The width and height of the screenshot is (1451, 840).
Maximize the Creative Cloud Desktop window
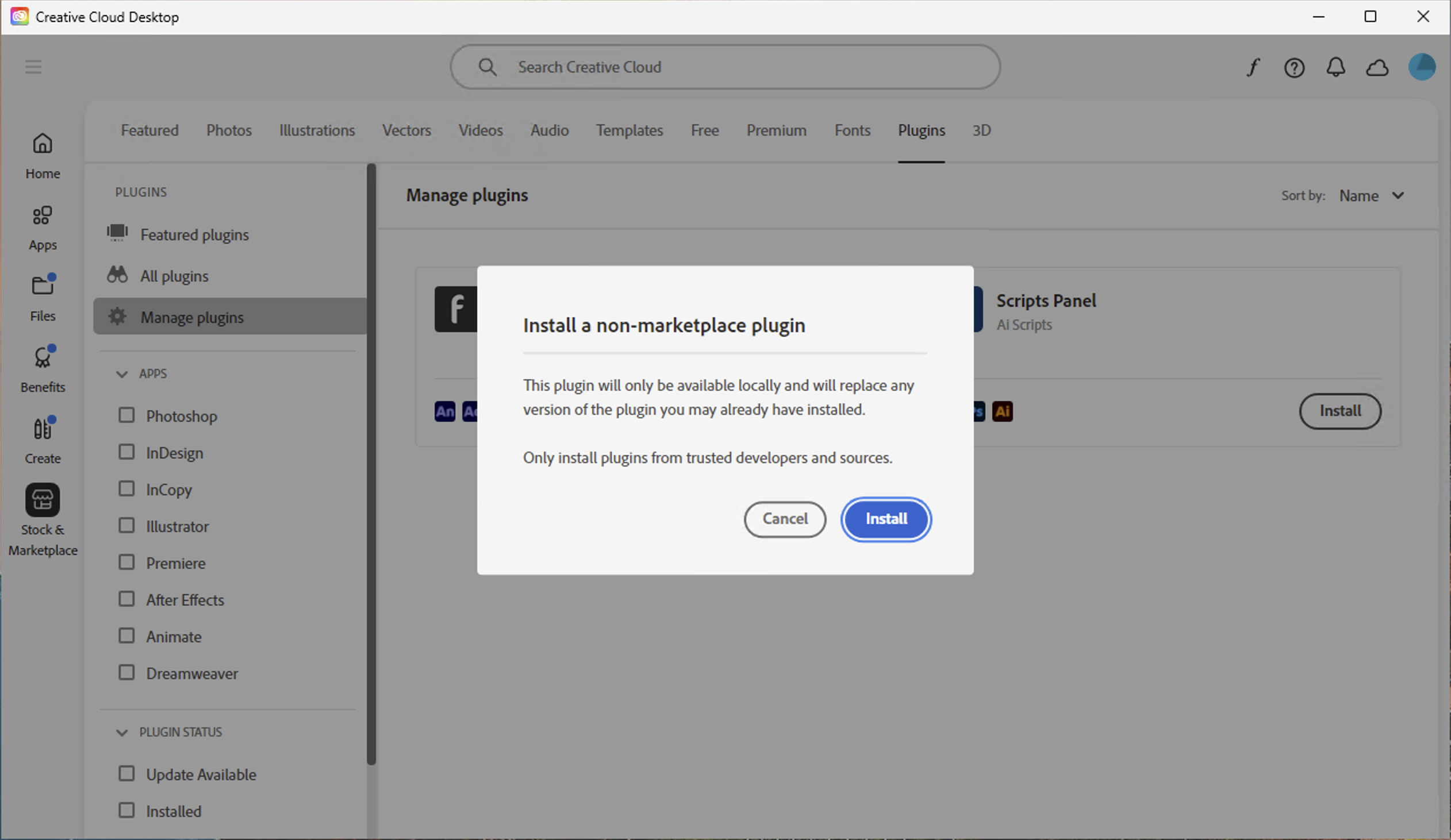[1371, 17]
